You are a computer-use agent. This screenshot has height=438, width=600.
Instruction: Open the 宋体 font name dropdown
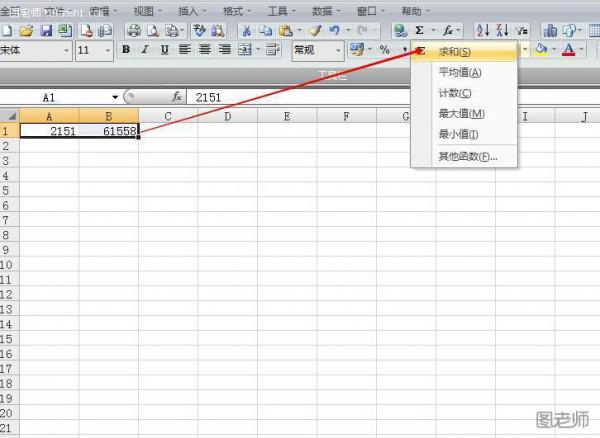(x=66, y=50)
